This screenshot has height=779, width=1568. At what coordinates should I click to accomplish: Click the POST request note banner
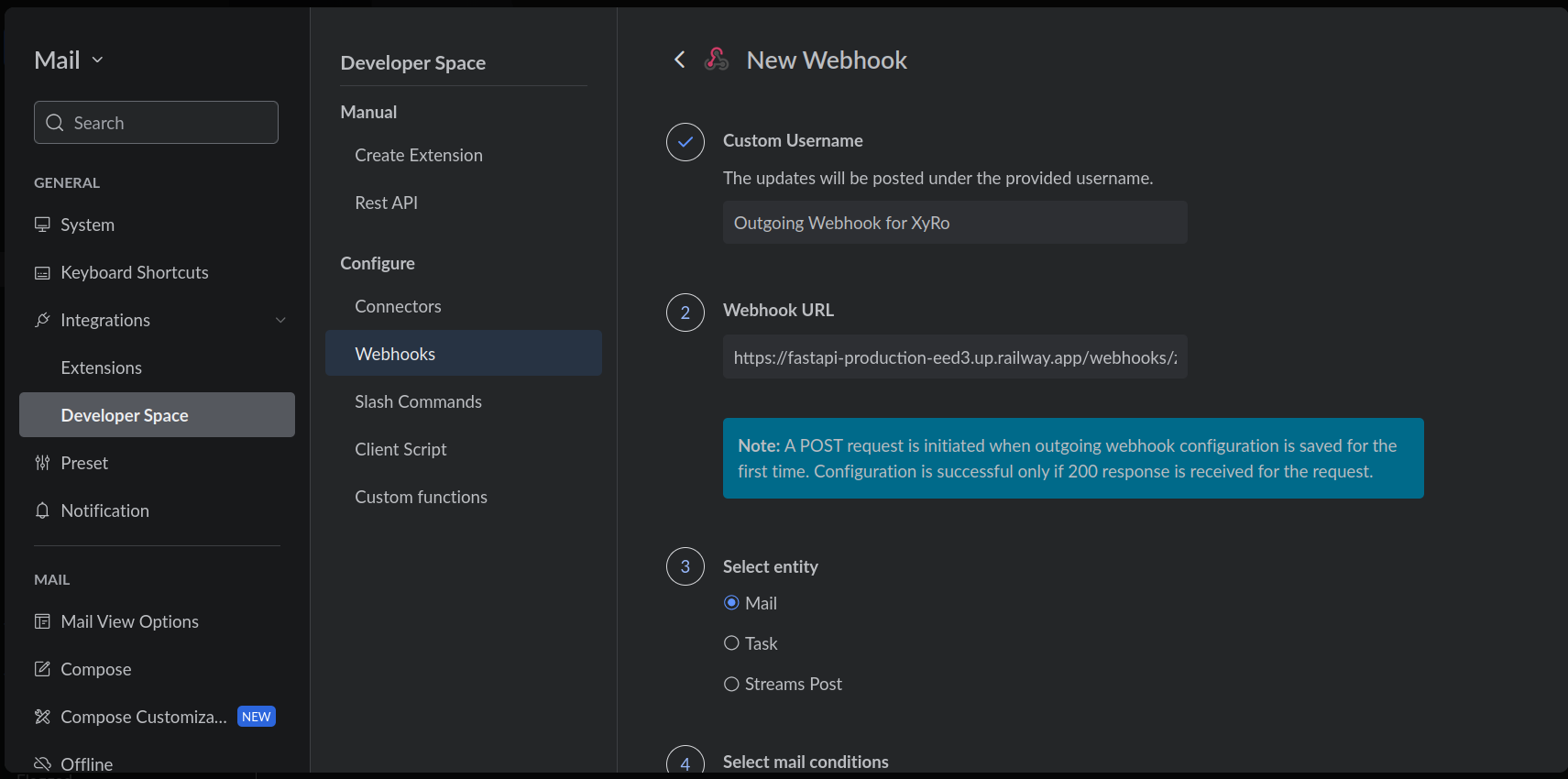click(x=1073, y=458)
